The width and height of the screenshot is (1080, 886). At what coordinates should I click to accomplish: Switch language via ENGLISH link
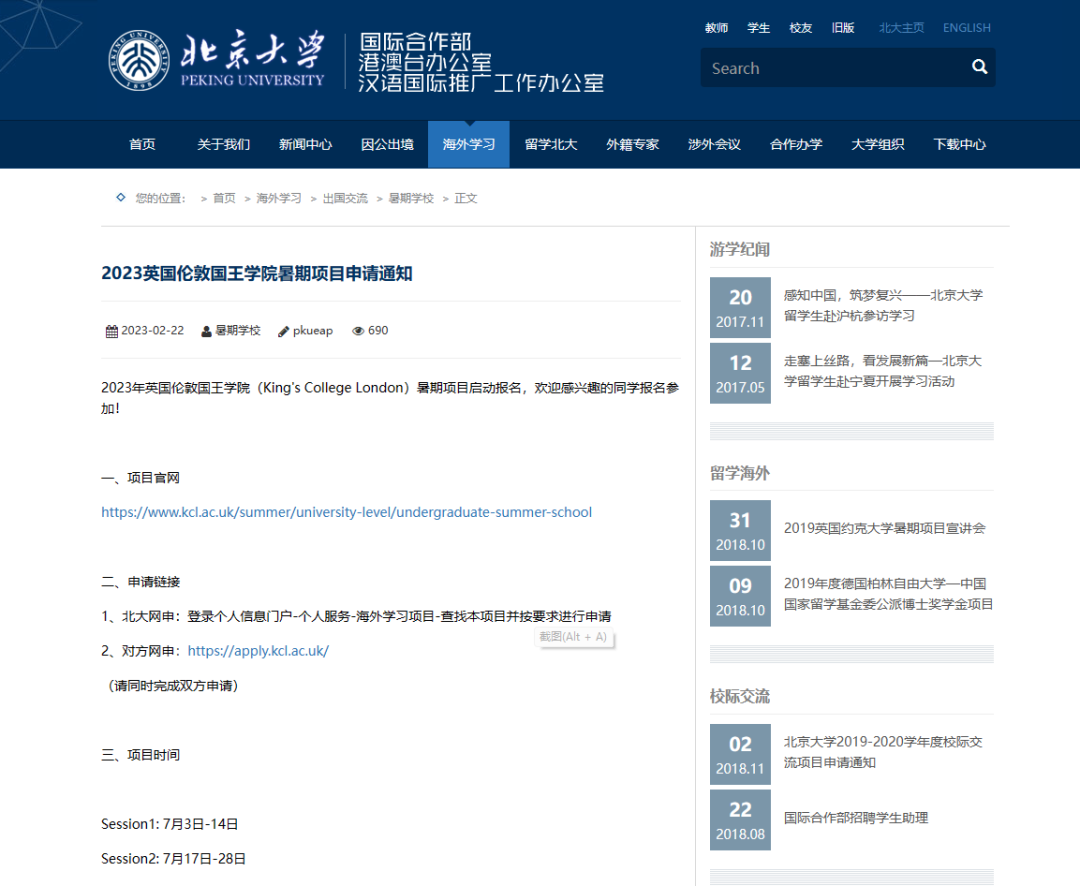pyautogui.click(x=966, y=28)
